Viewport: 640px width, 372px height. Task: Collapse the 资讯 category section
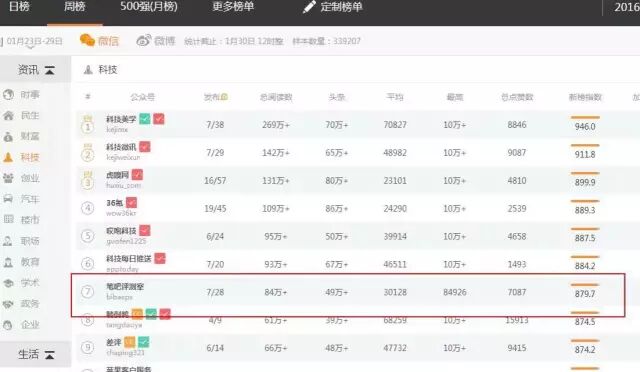pos(50,70)
